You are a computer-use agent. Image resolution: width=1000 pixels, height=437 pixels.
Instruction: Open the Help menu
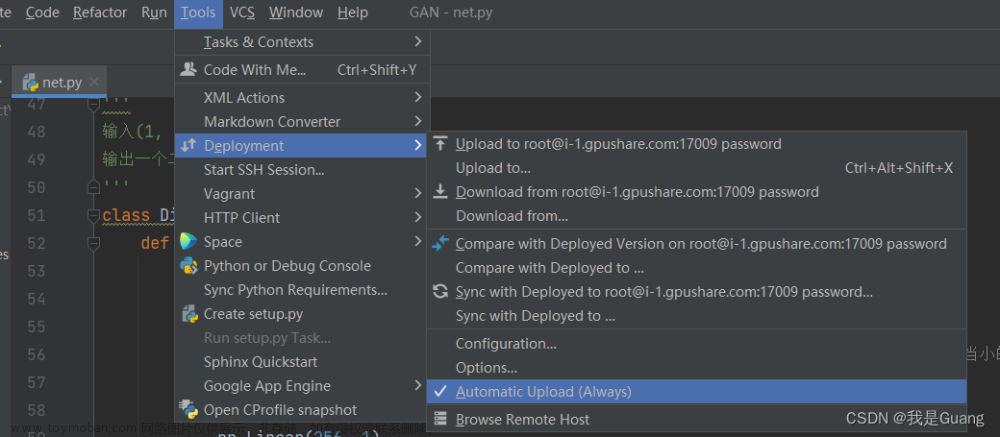[353, 13]
